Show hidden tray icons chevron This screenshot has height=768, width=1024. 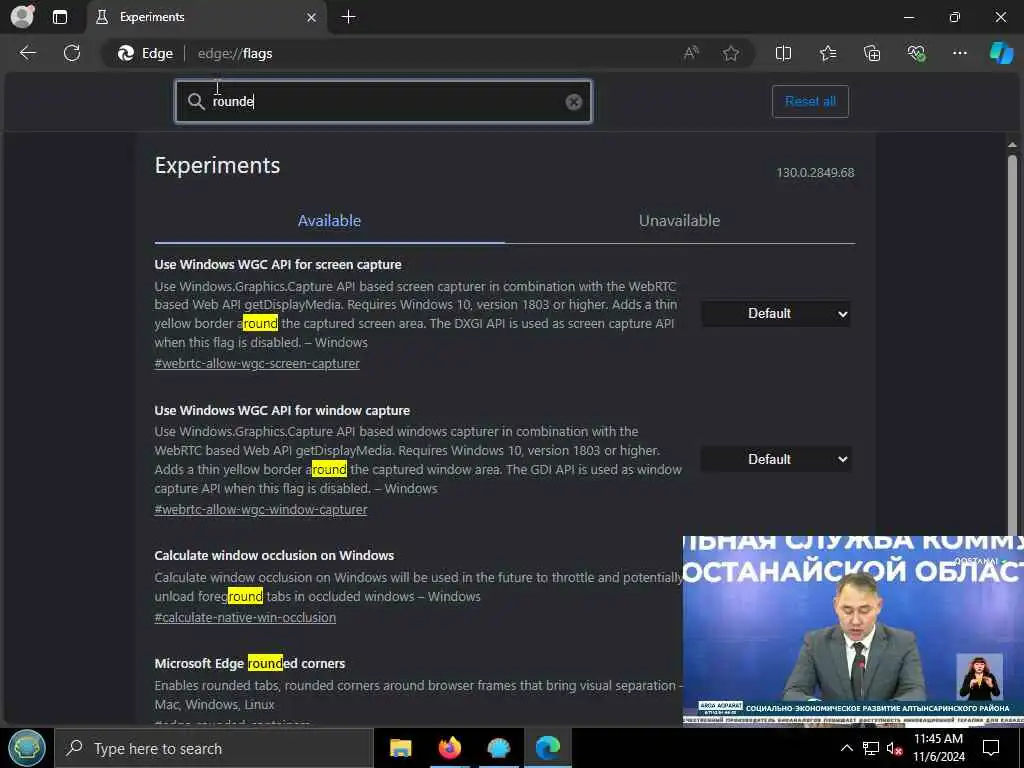click(x=846, y=748)
